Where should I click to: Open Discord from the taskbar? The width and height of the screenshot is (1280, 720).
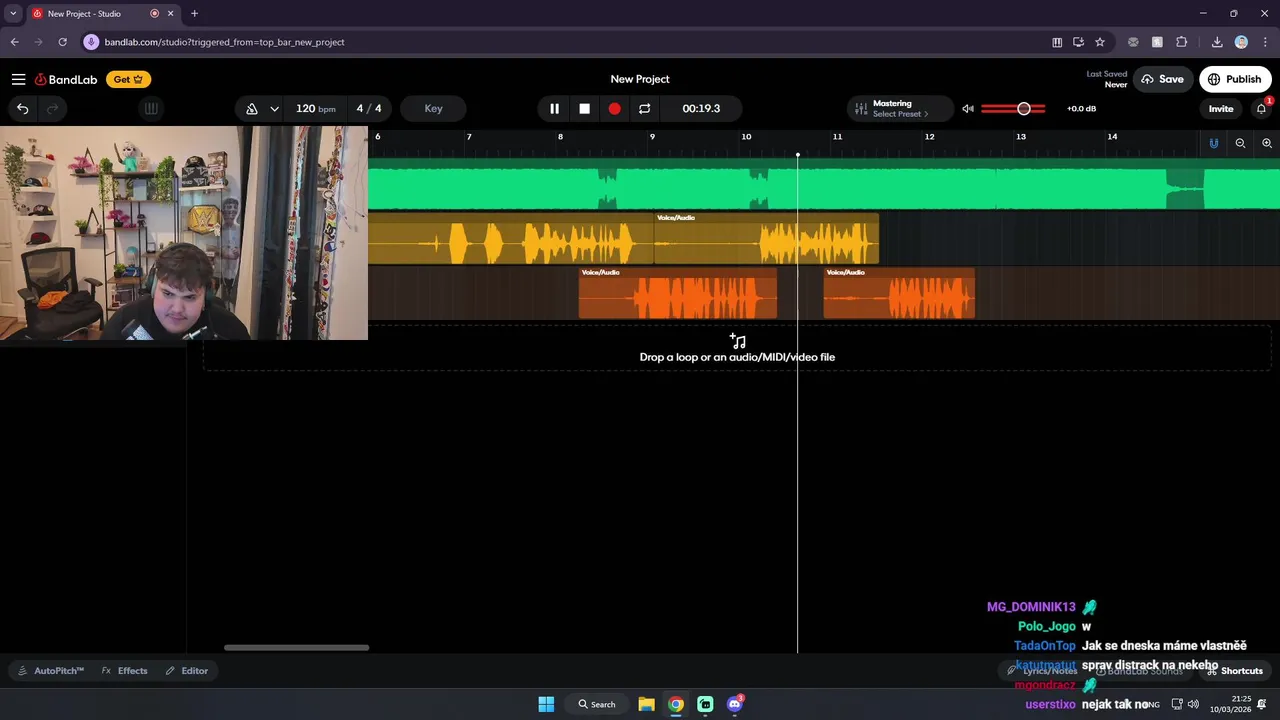click(735, 704)
